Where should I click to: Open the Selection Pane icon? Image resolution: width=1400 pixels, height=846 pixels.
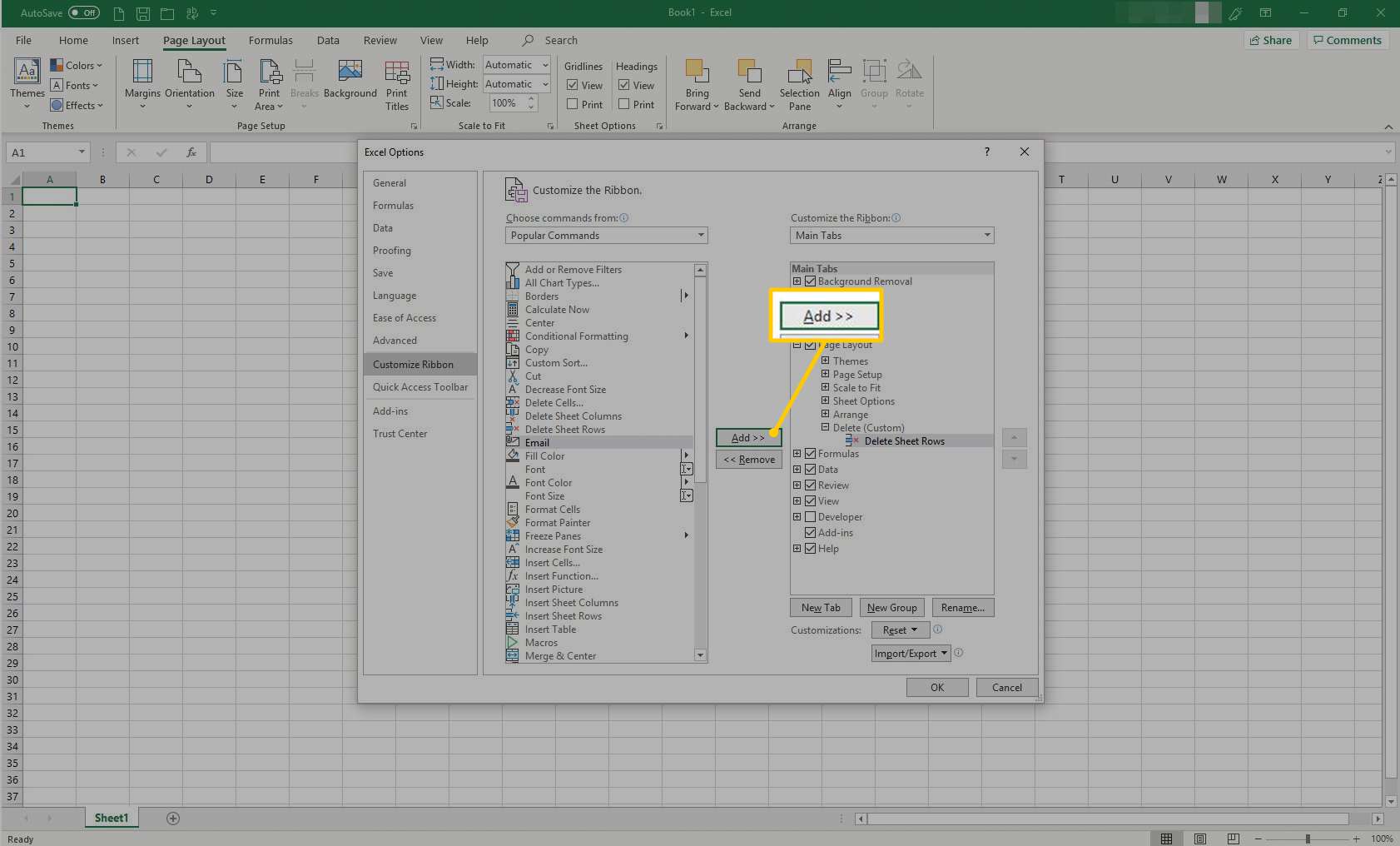[x=800, y=72]
